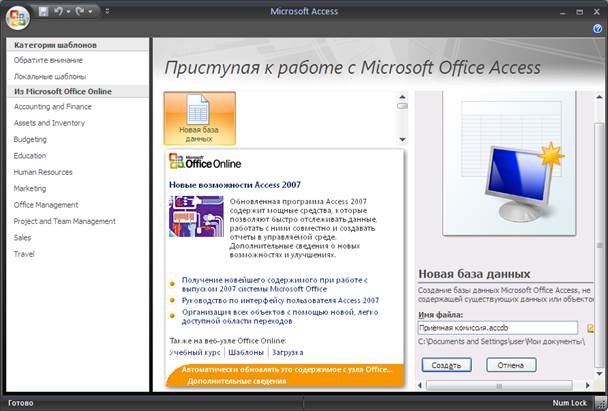608x411 pixels.
Task: Open the Redo history dropdown arrow
Action: (x=90, y=12)
